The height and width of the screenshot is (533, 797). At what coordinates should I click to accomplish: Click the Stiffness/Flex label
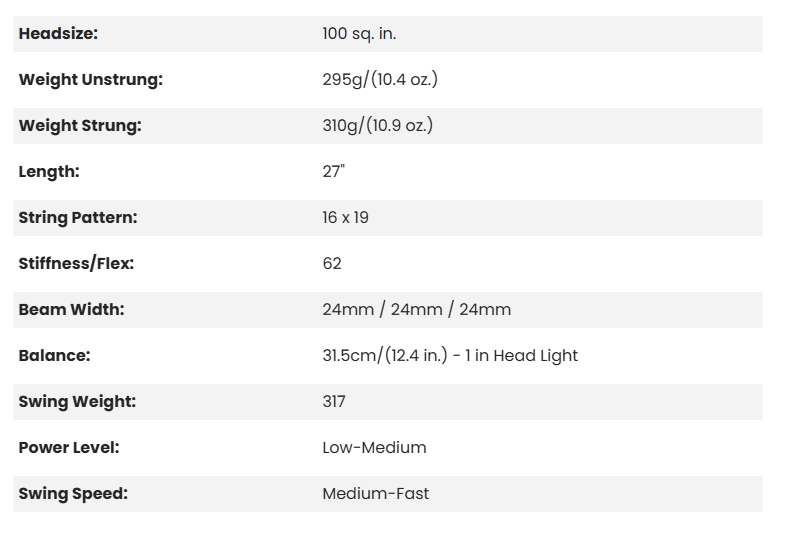click(x=76, y=264)
